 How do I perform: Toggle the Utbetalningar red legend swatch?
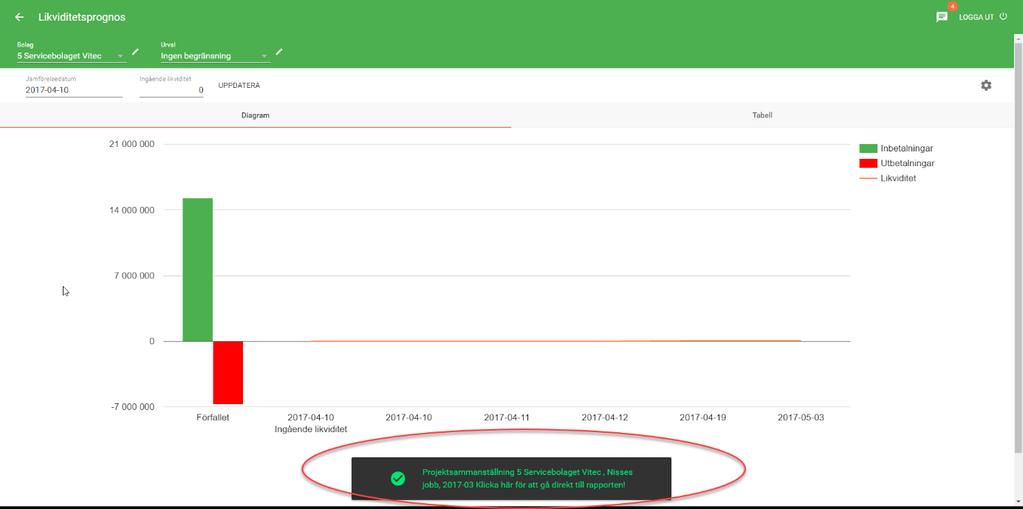pos(868,163)
